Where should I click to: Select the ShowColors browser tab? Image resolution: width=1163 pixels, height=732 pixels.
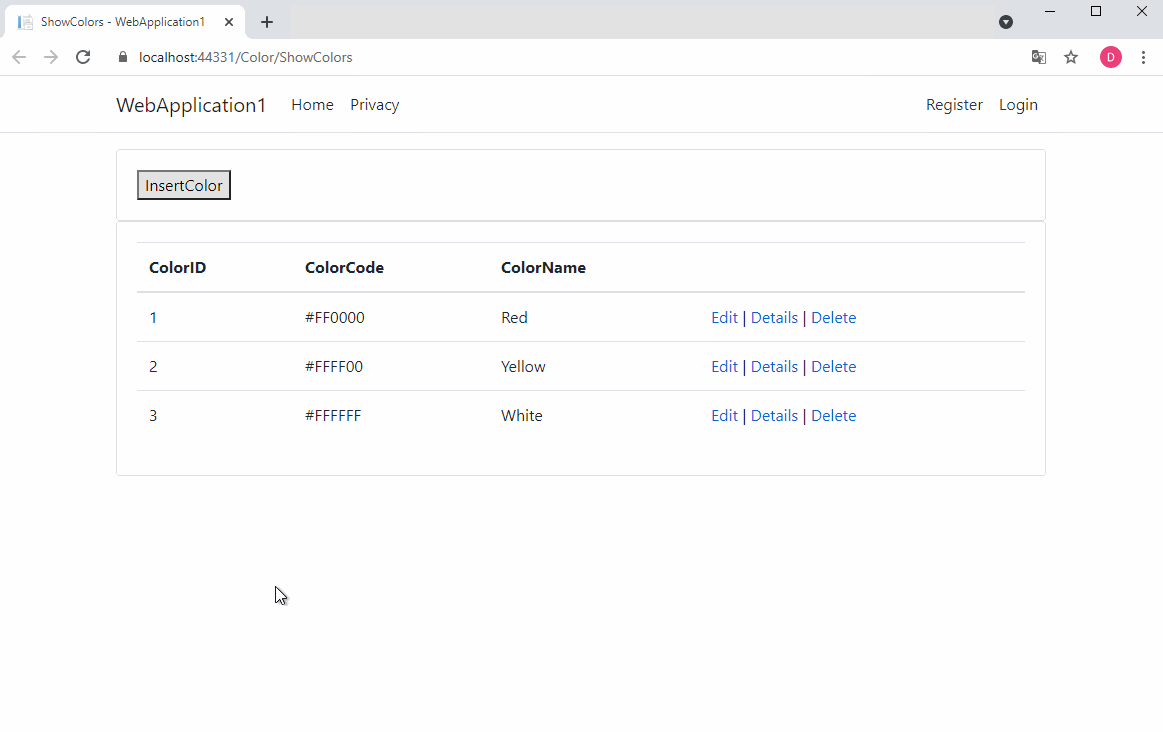pyautogui.click(x=120, y=20)
